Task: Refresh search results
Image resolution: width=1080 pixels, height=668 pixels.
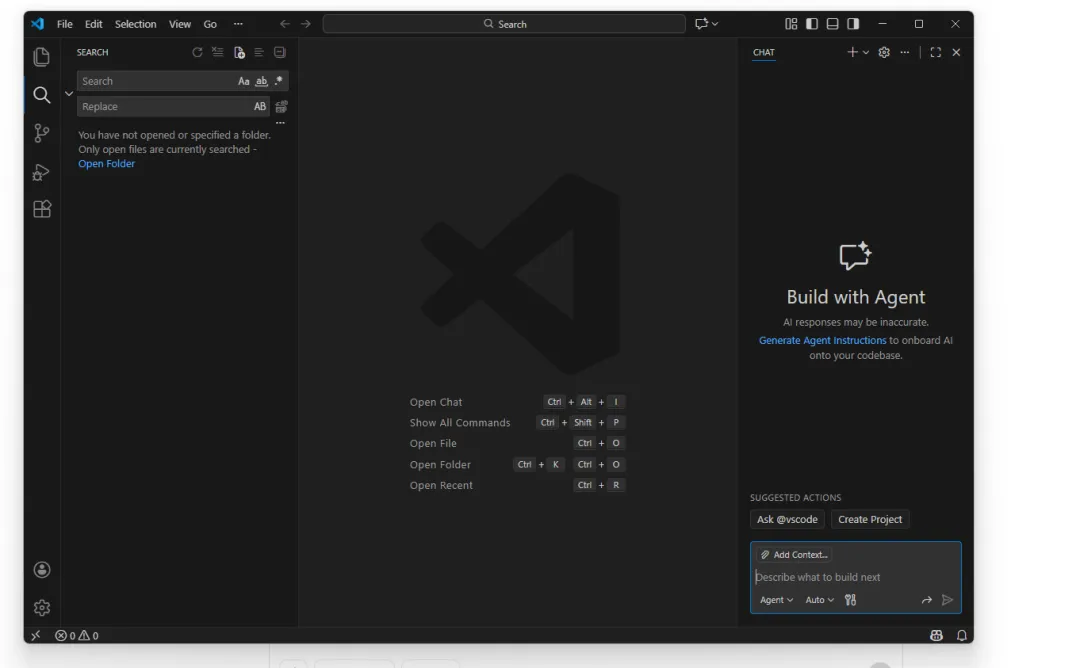Action: (197, 52)
